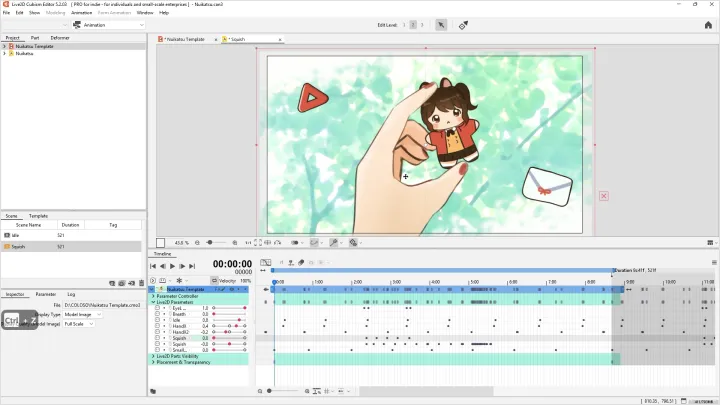
Task: Open the view panel layout menu
Action: 712,242
